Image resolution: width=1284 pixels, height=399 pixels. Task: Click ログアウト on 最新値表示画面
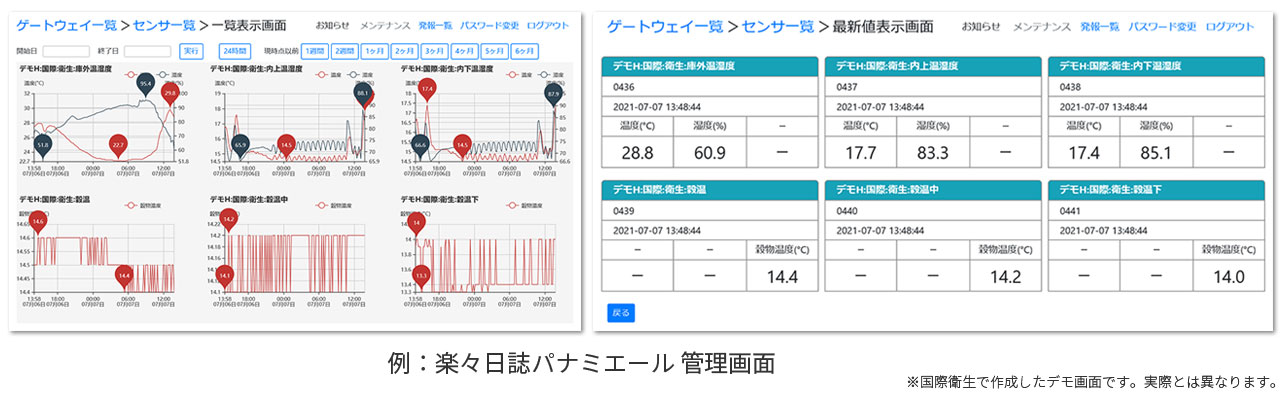(1231, 27)
